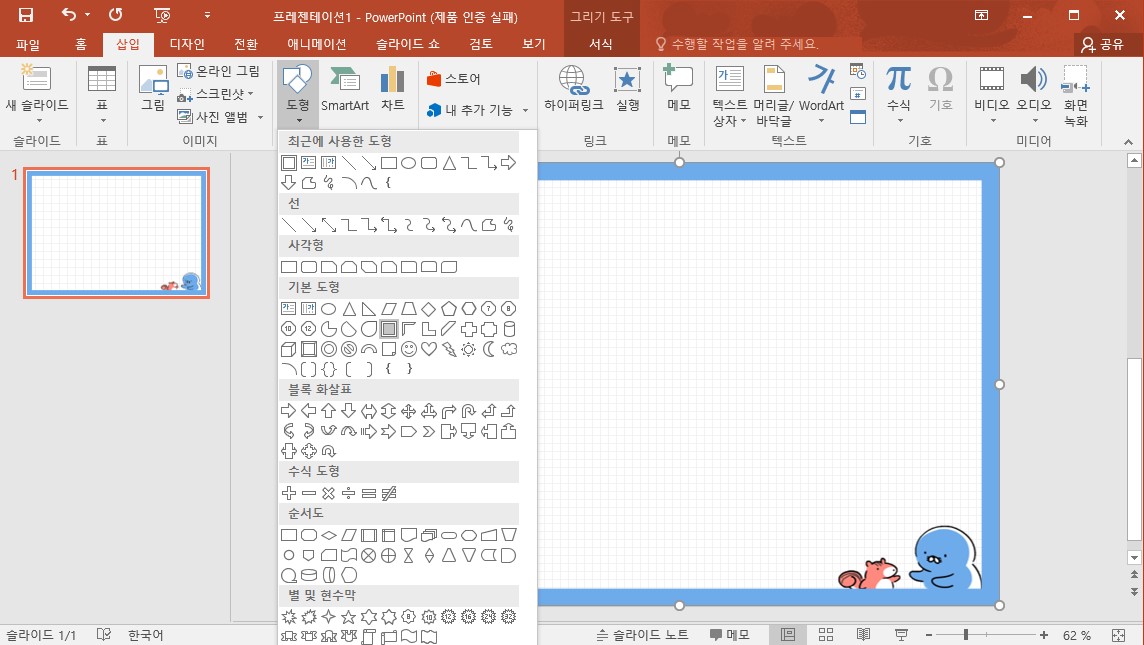Choose the Right Arrow block arrow
Viewport: 1144px width, 645px height.
click(289, 411)
